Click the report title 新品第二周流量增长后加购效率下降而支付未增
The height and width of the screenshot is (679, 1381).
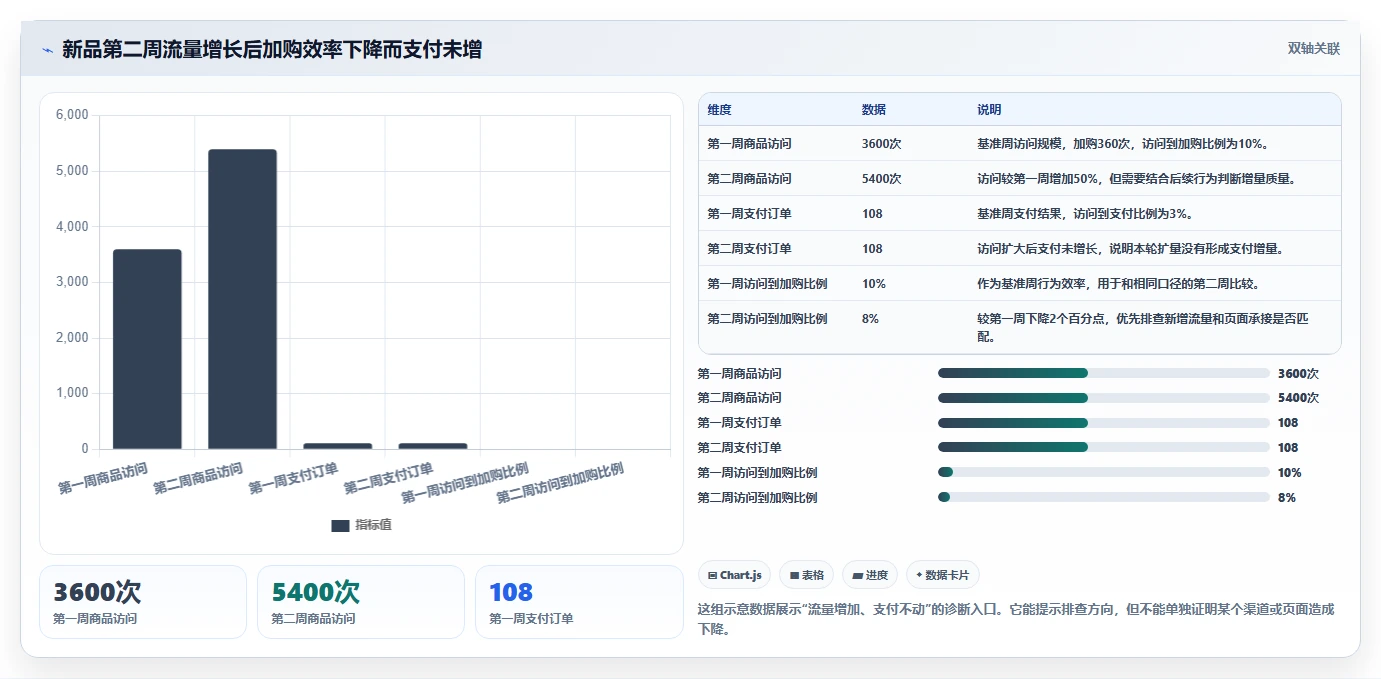tap(272, 49)
